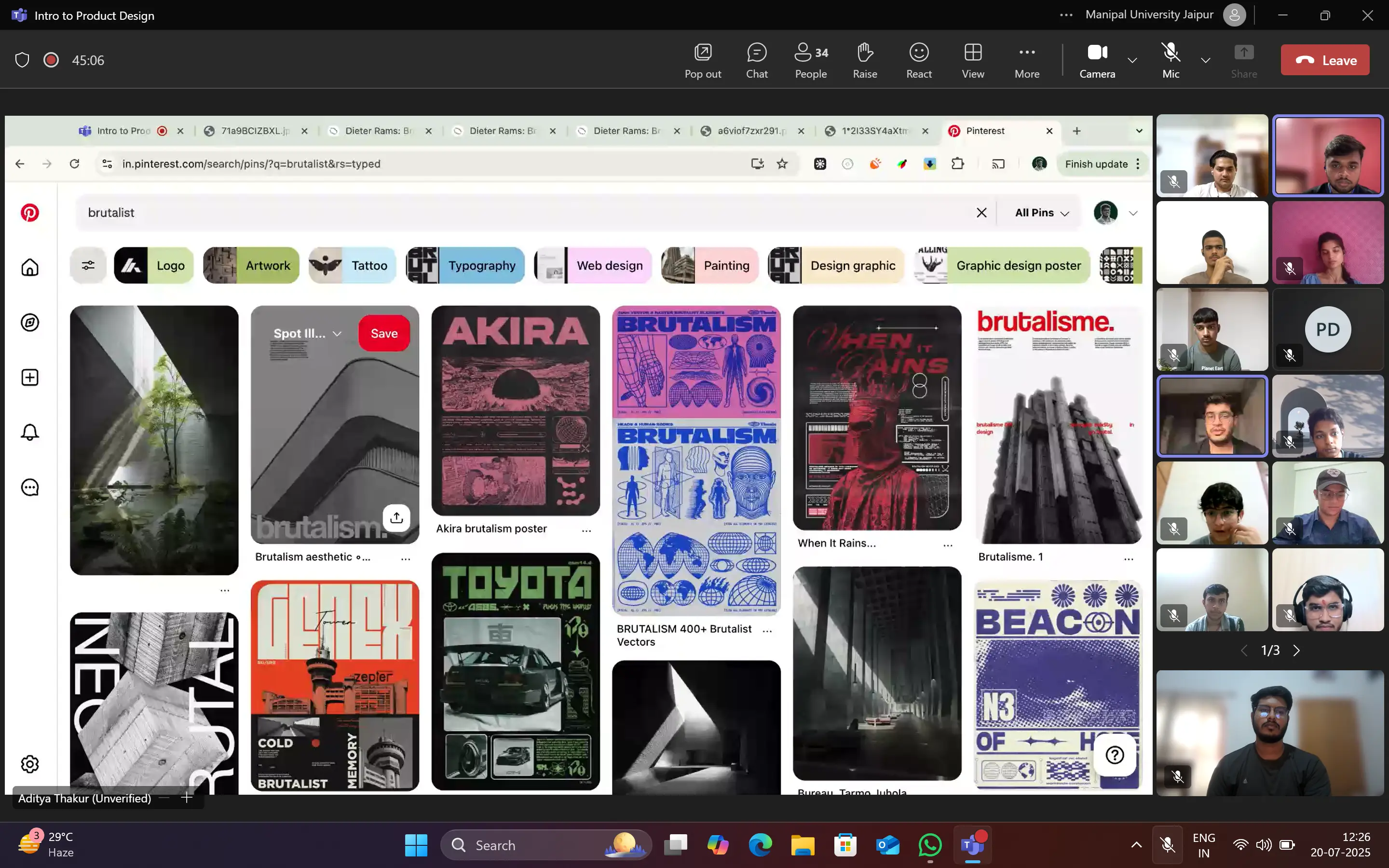Save the Spot Illustration pin
The width and height of the screenshot is (1389, 868).
tap(383, 333)
